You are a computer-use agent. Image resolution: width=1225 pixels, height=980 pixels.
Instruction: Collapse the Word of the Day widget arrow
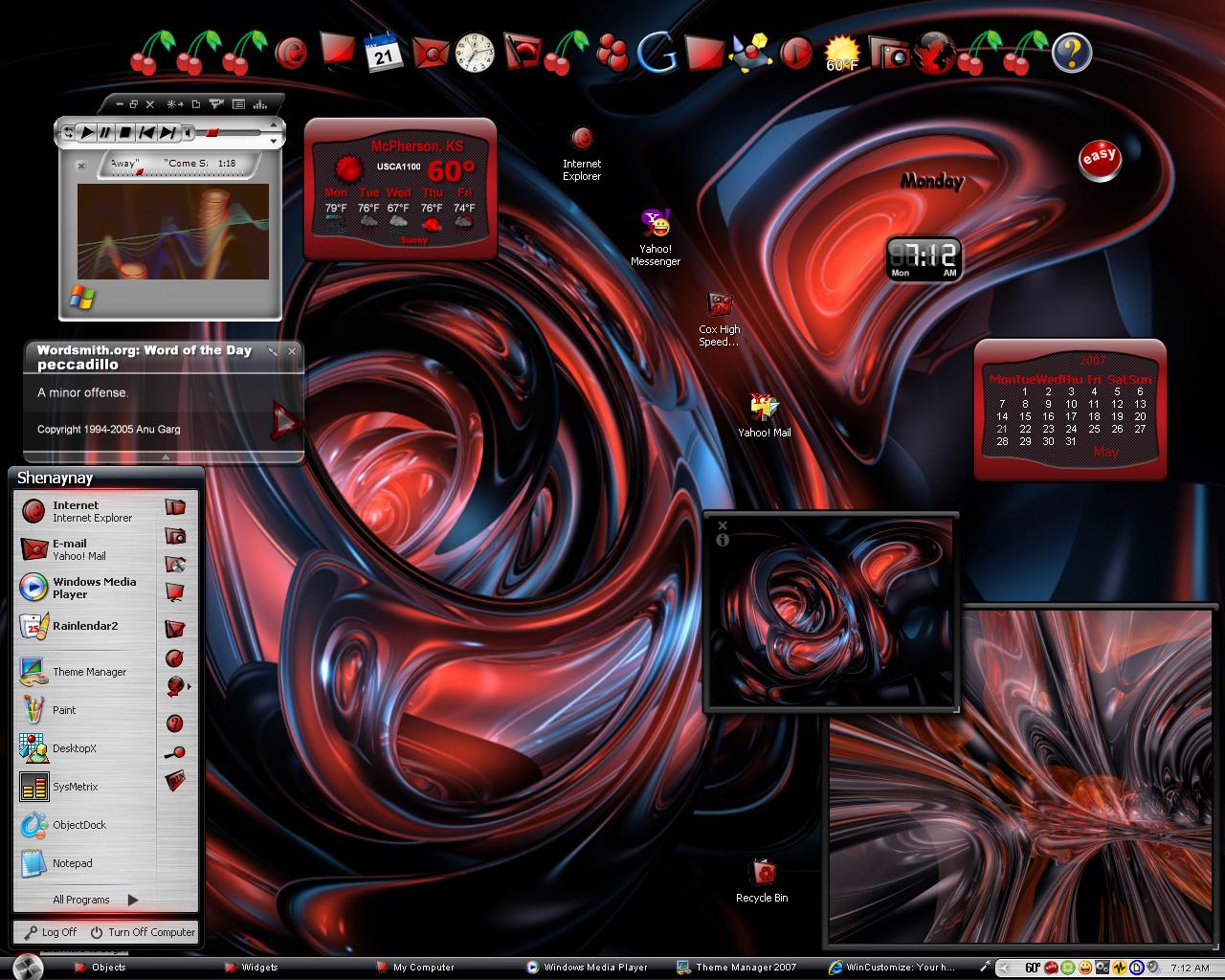pos(165,457)
